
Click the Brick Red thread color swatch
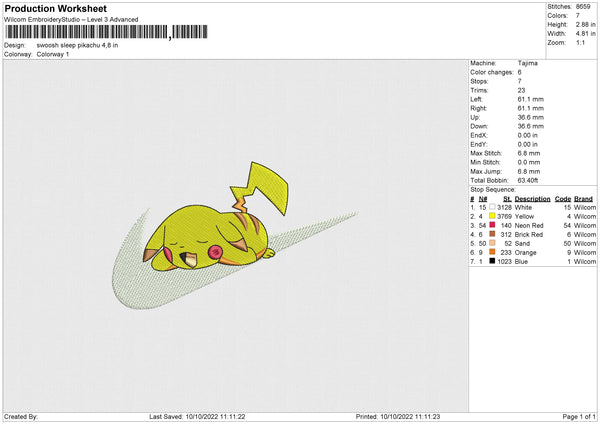[492, 234]
